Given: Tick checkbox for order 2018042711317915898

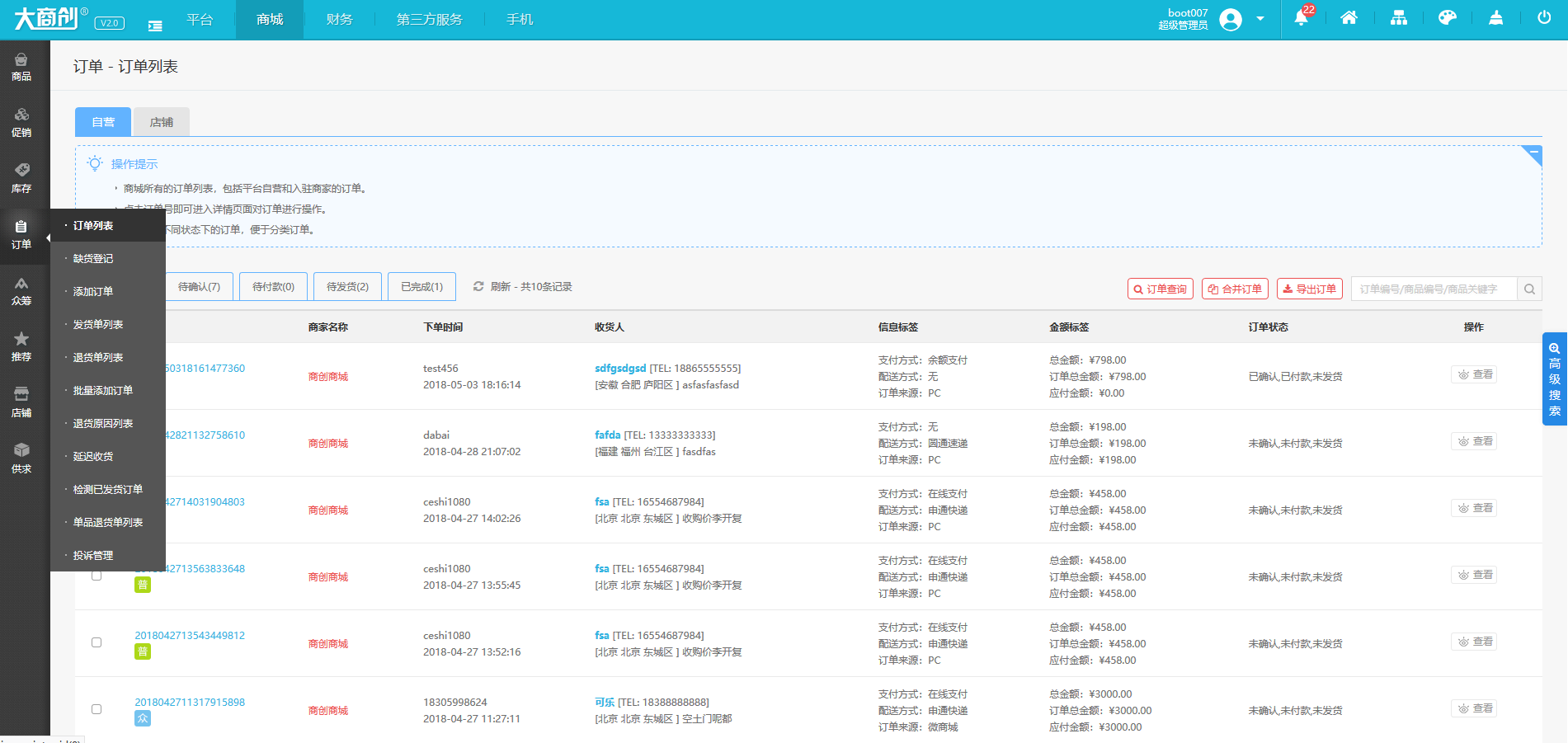Looking at the screenshot, I should coord(97,709).
